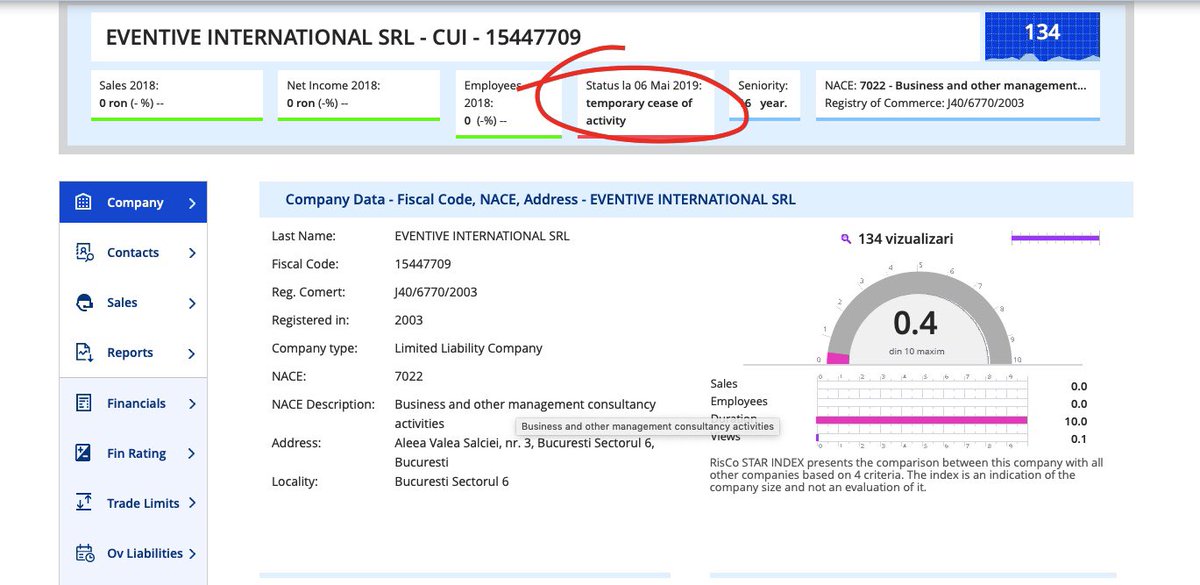Click the Fiscal Code value 15447709
1200x585 pixels.
coord(423,264)
